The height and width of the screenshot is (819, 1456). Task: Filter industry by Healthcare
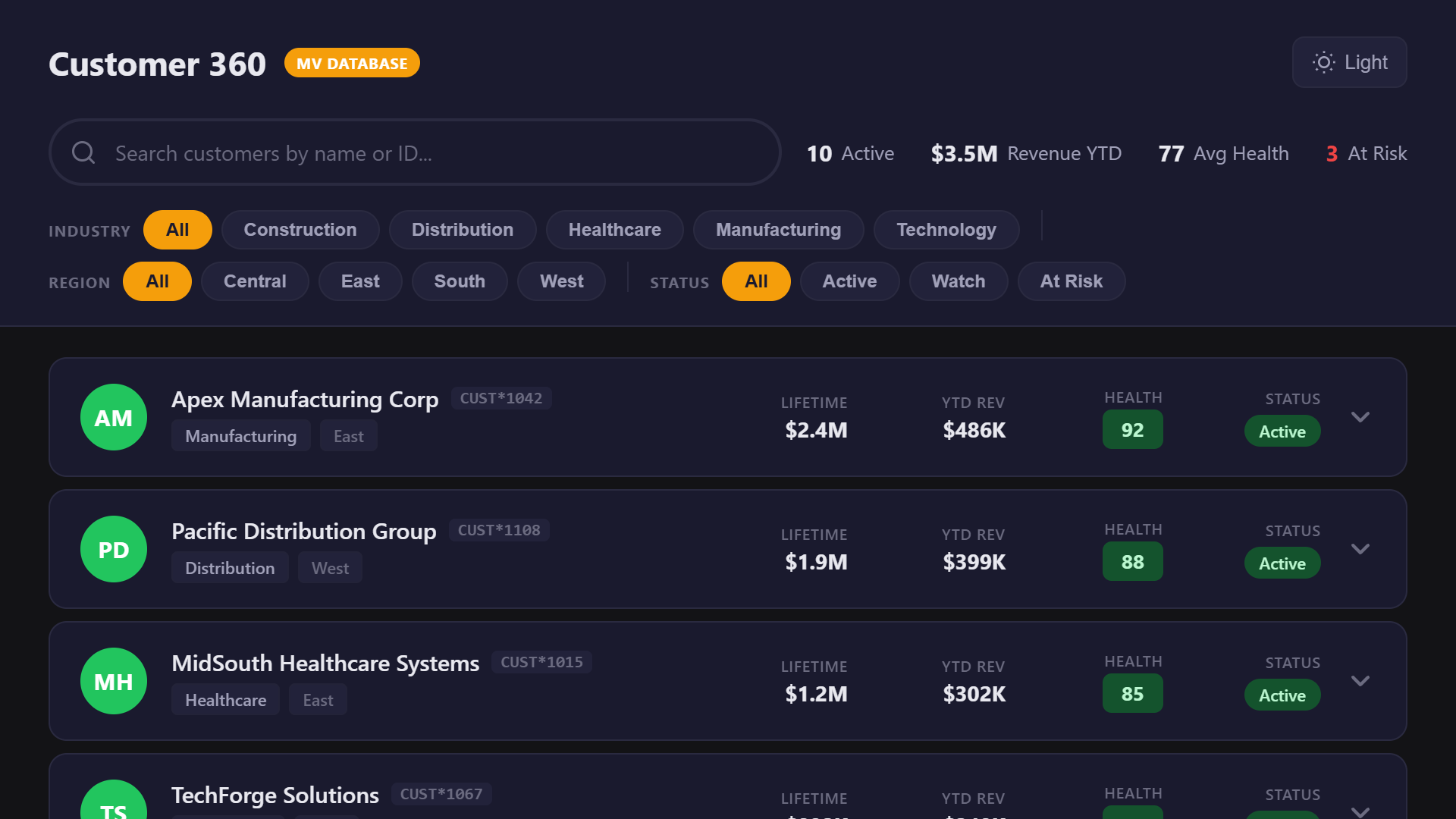coord(614,230)
